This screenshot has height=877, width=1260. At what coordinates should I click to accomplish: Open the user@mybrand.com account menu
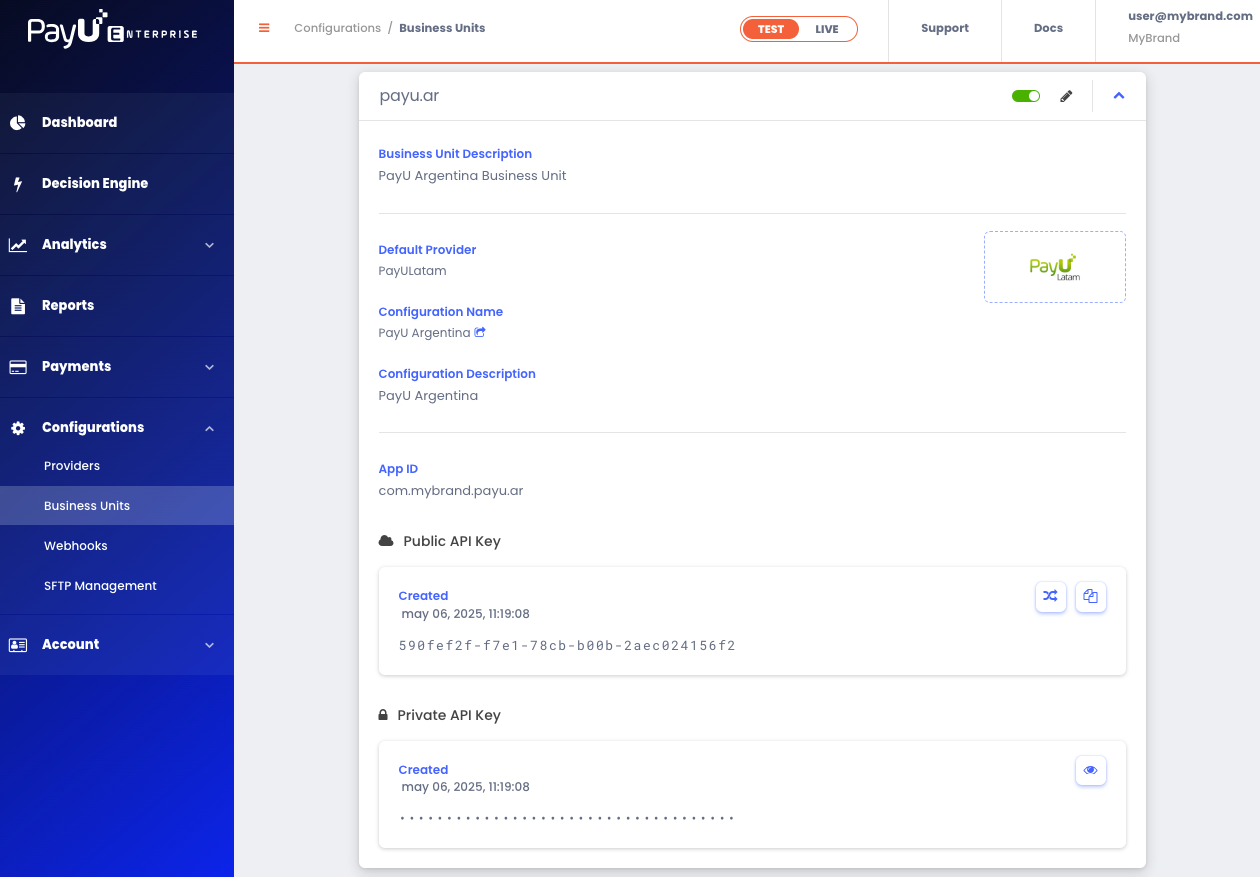click(1190, 16)
